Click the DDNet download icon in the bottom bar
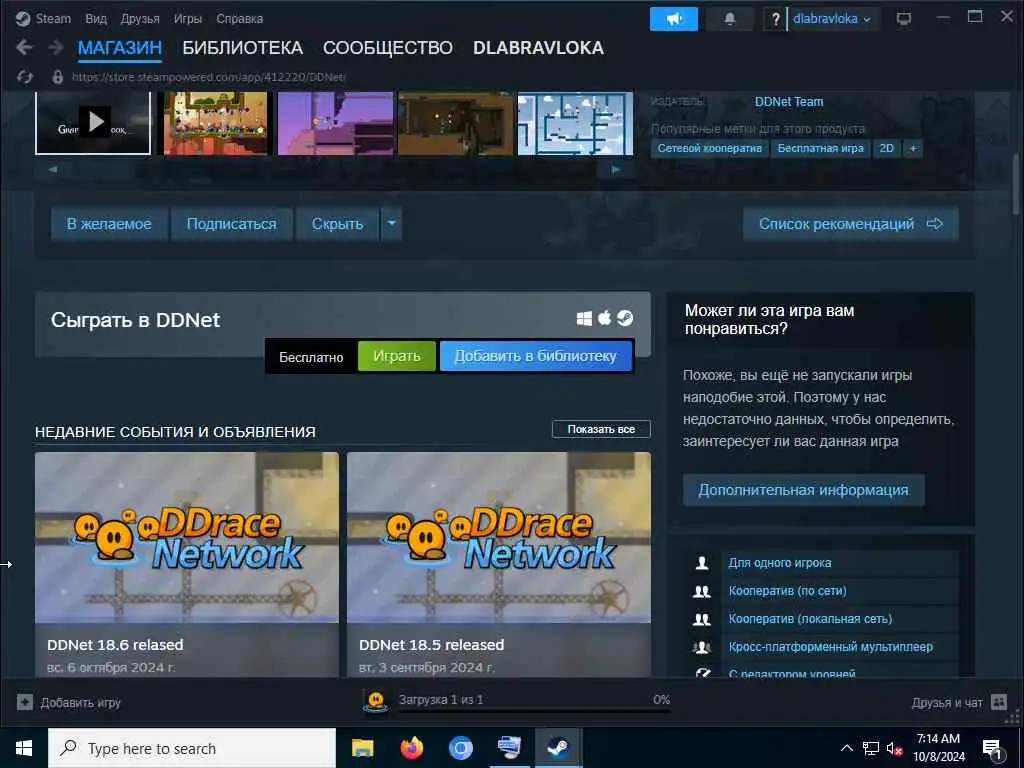Image resolution: width=1024 pixels, height=768 pixels. (376, 701)
